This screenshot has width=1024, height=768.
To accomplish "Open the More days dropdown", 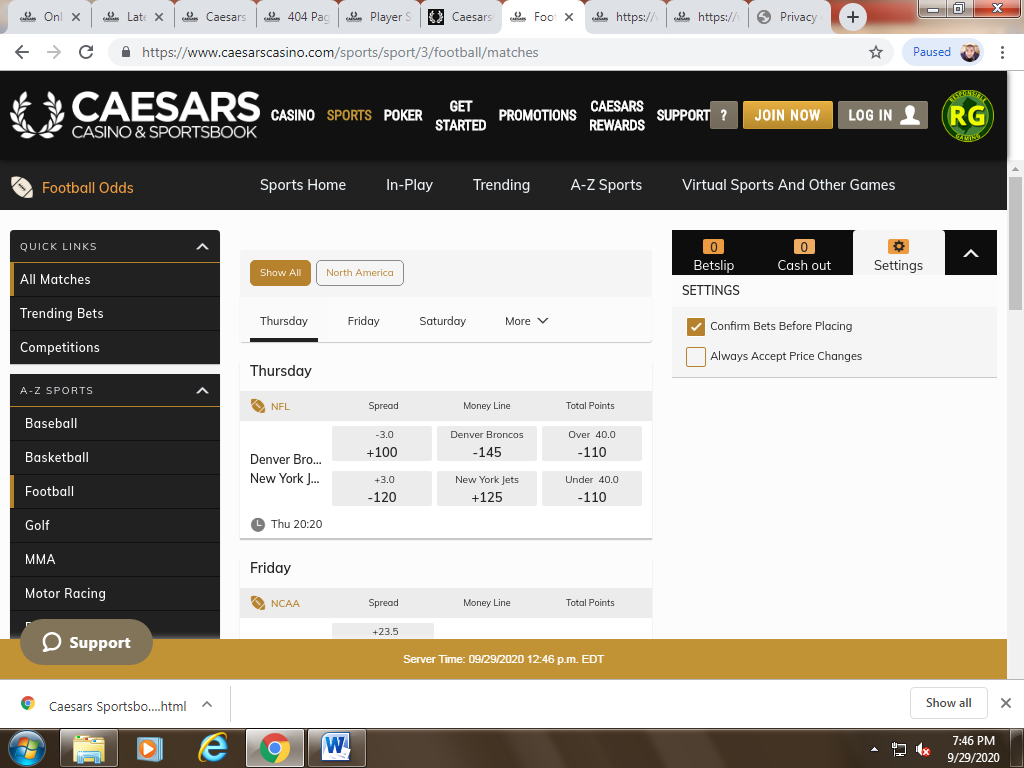I will point(527,321).
